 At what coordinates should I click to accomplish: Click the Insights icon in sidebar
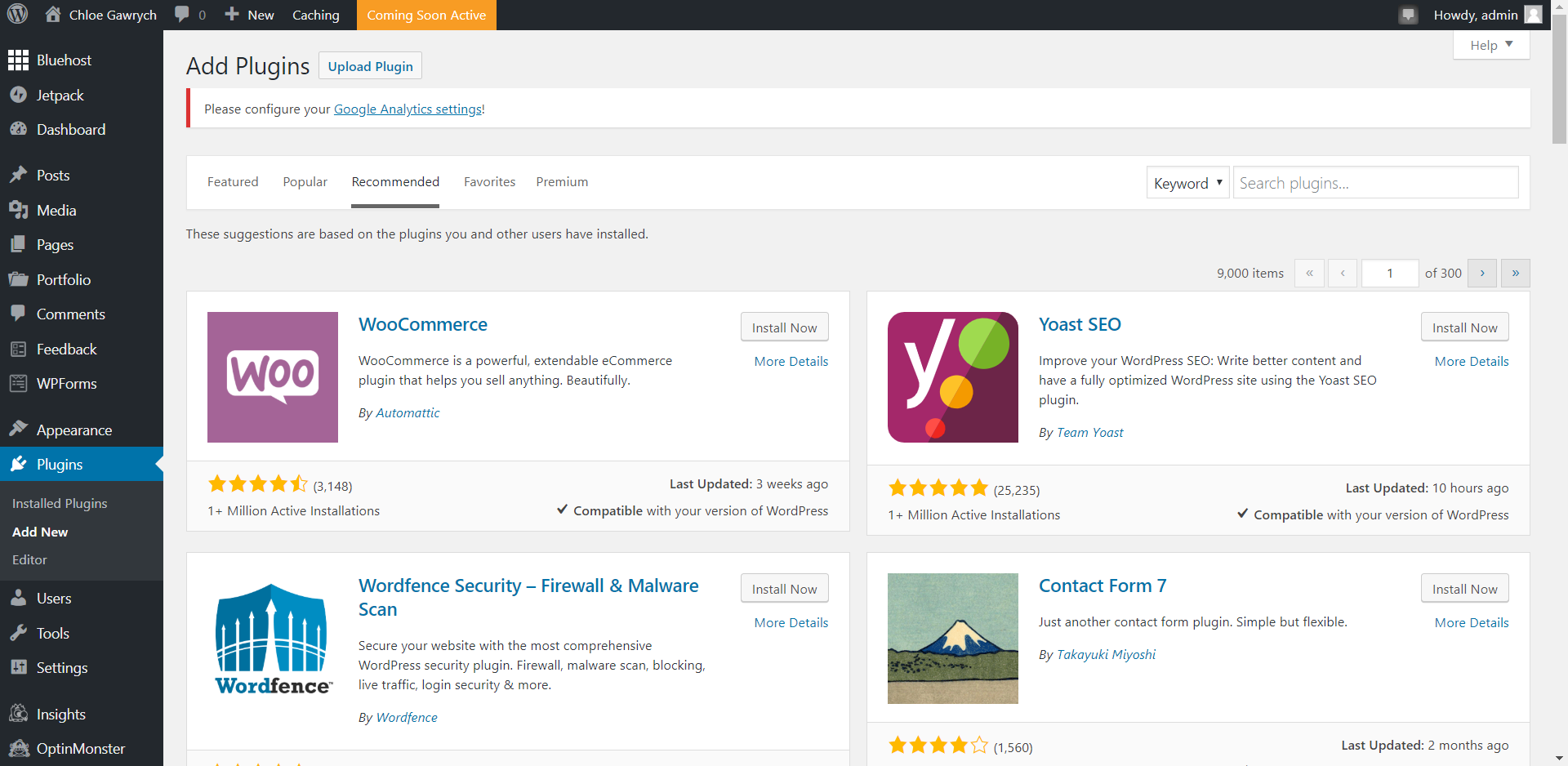pos(18,714)
